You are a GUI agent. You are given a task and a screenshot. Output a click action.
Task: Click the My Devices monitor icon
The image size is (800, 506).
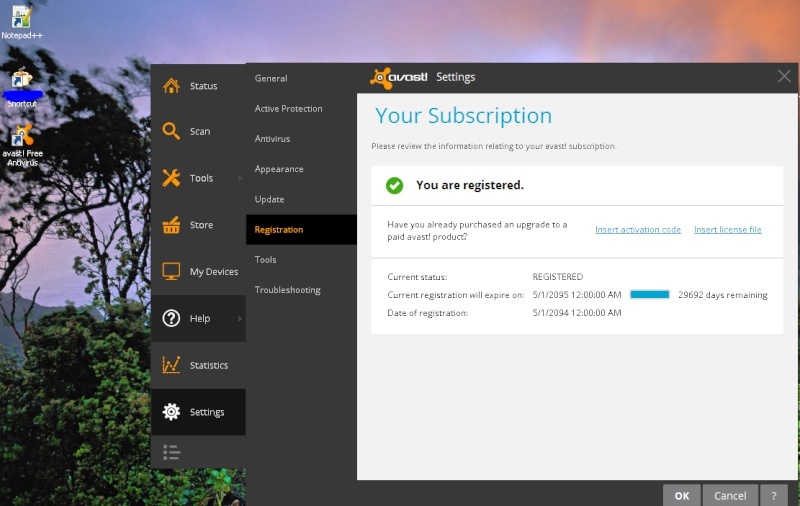click(171, 271)
